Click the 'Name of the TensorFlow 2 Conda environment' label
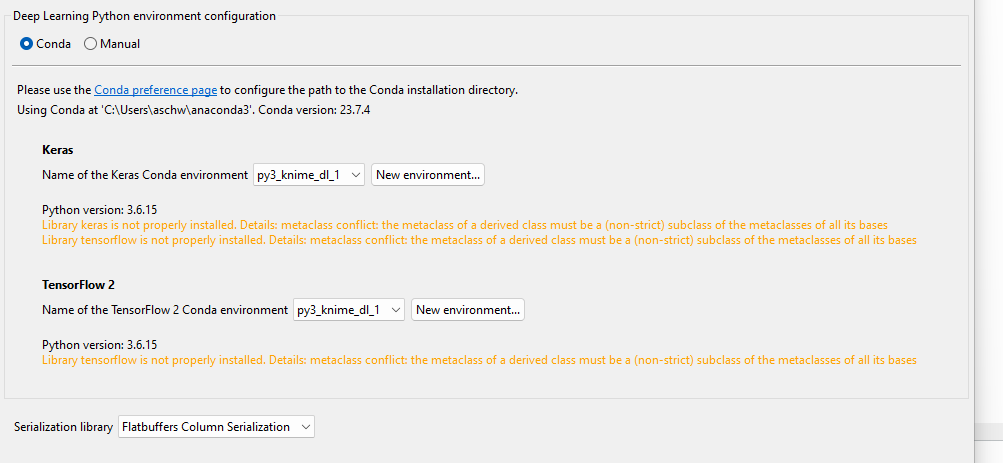 tap(165, 310)
